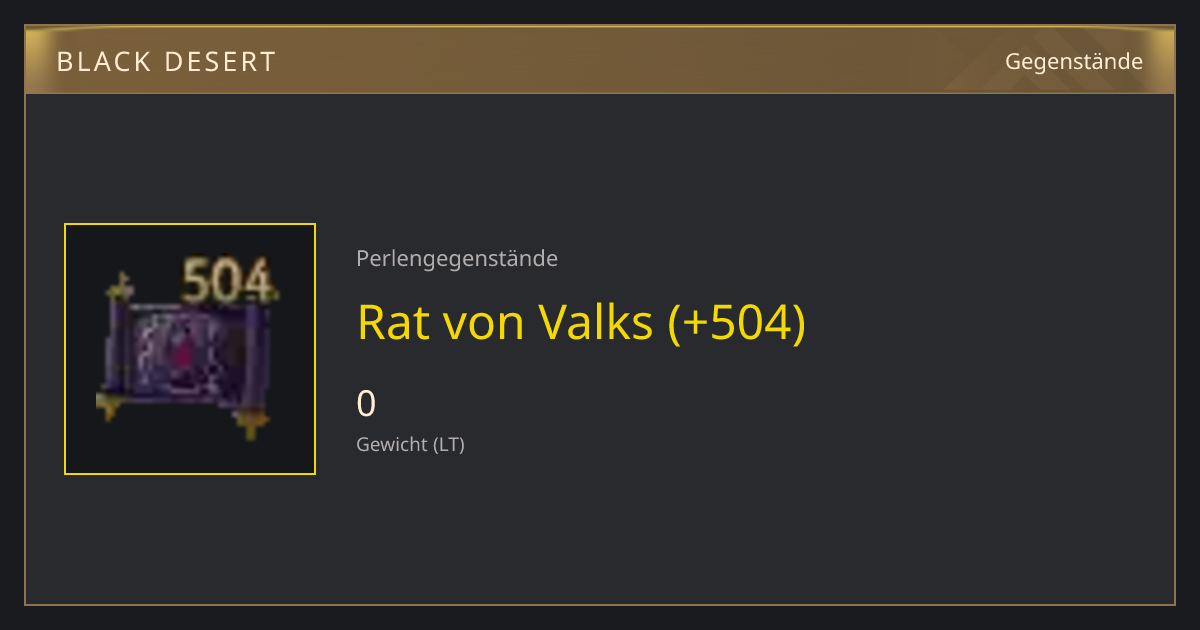Image resolution: width=1200 pixels, height=630 pixels.
Task: Open the Gegenstände section link
Action: (1074, 61)
